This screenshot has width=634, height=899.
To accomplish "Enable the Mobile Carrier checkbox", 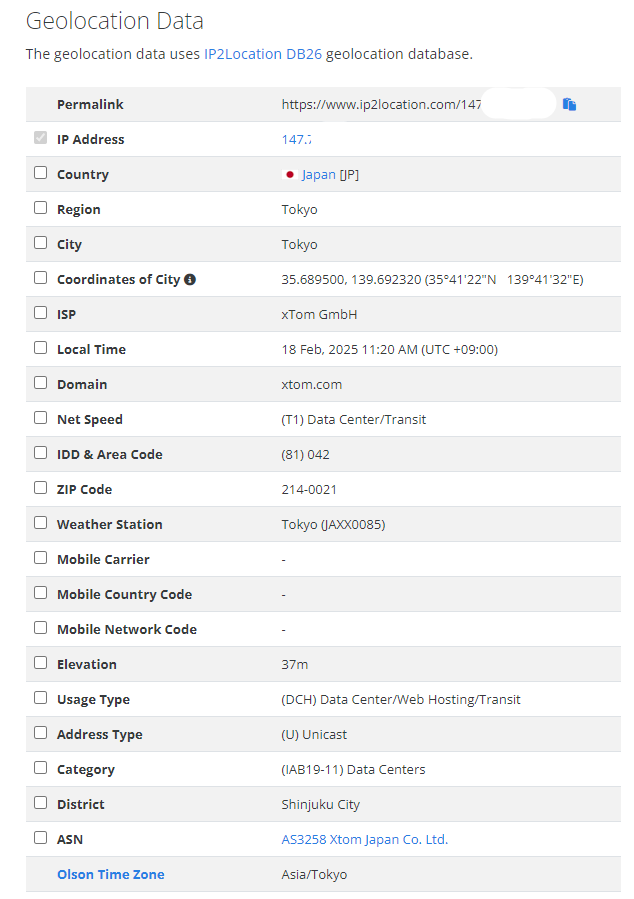I will pyautogui.click(x=40, y=557).
